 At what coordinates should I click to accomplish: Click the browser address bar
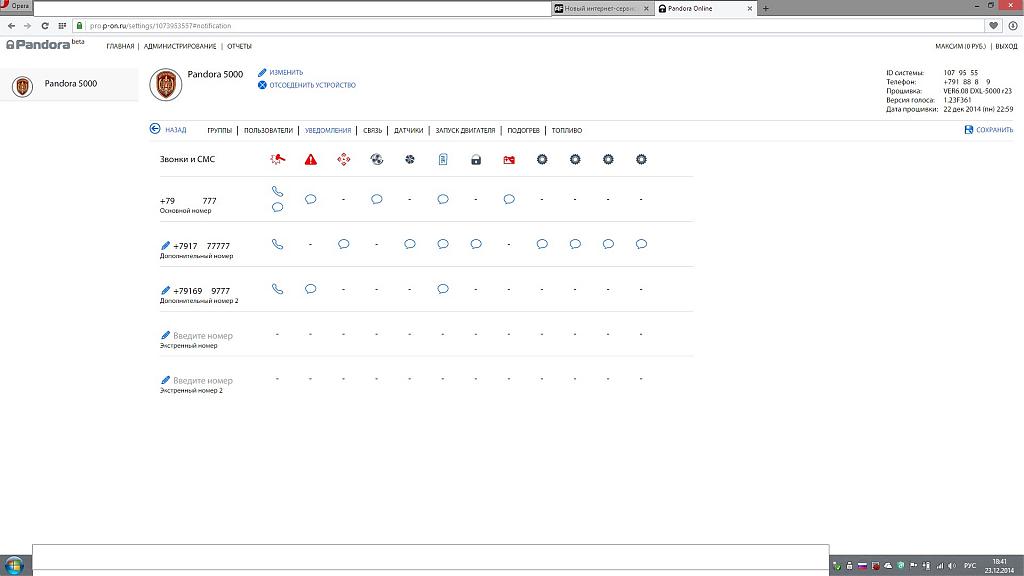coord(529,25)
